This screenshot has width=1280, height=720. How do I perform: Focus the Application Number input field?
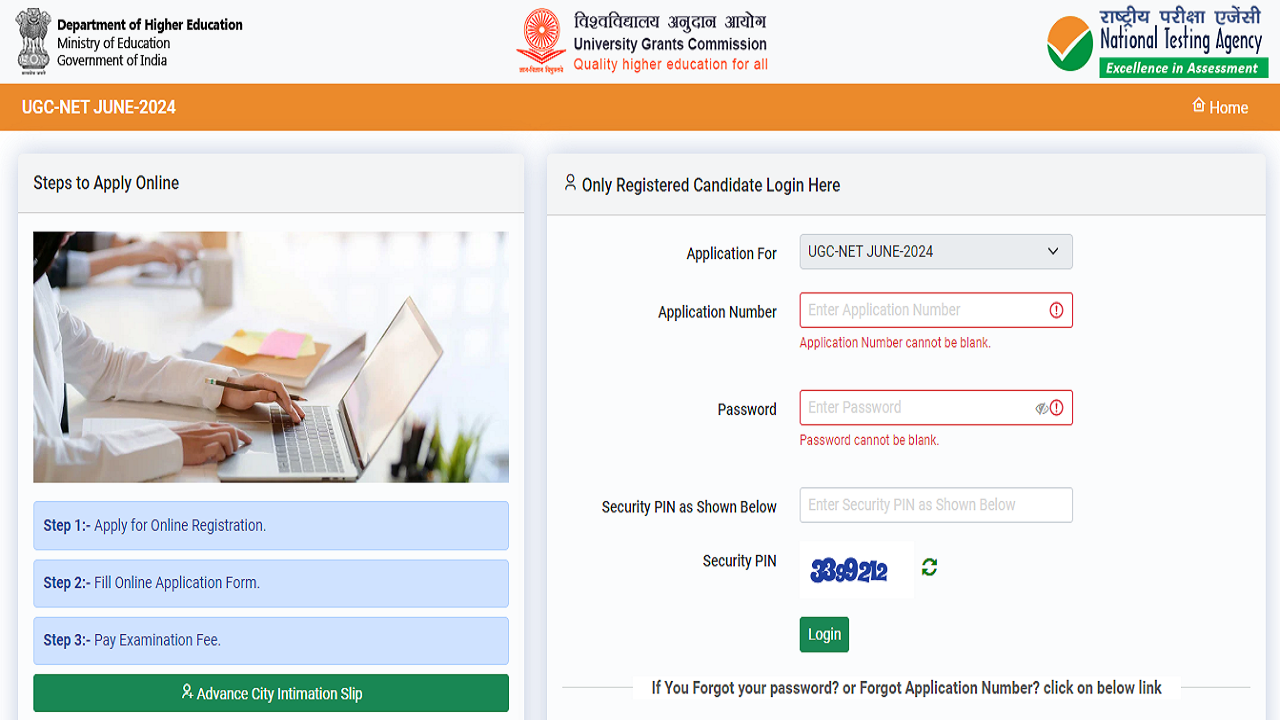936,310
